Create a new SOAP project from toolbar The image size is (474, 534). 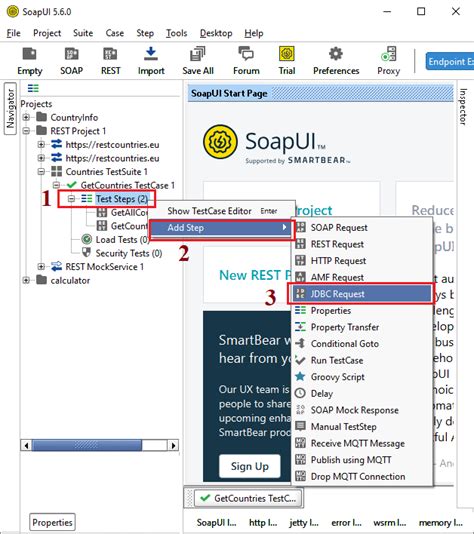[72, 54]
